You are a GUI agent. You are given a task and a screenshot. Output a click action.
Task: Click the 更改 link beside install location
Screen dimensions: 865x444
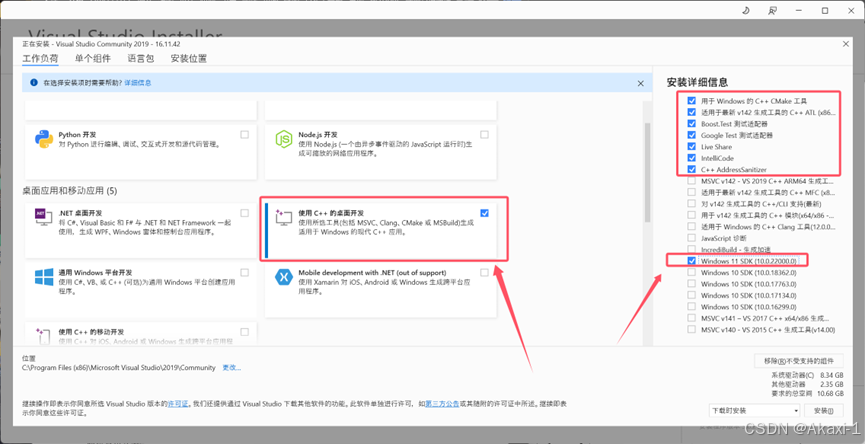[x=232, y=367]
